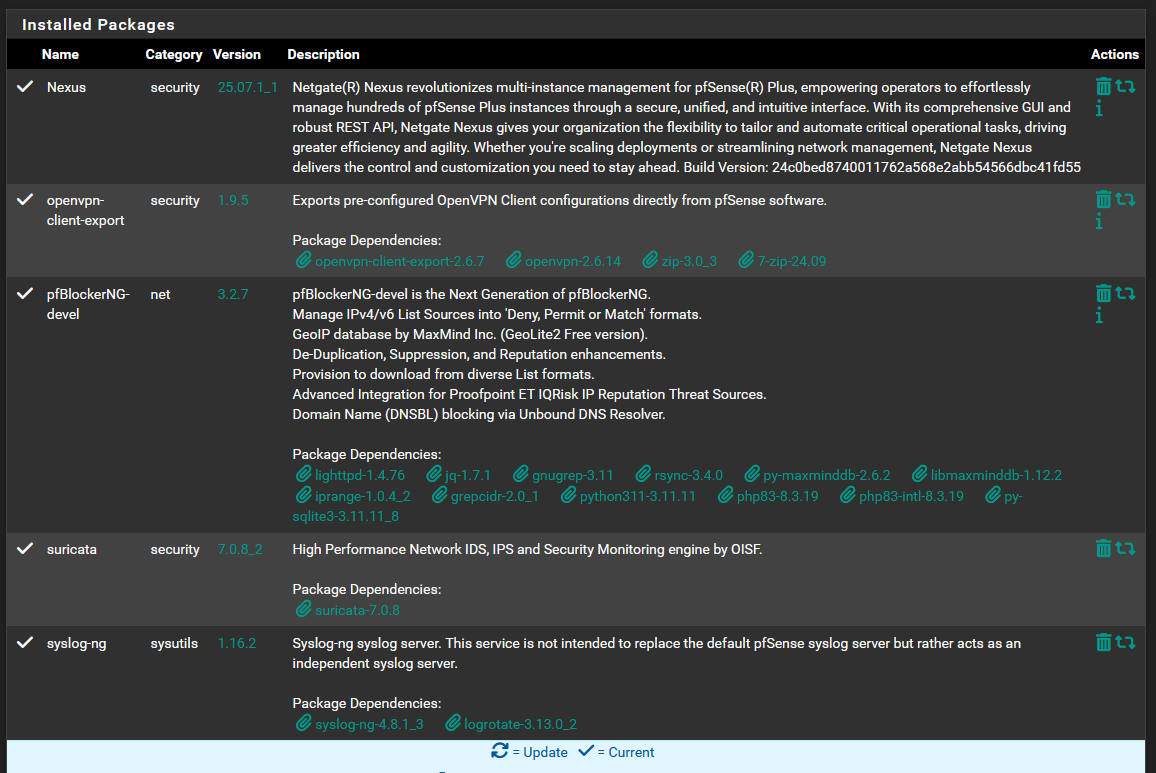Reinstall the openvpn-client-export package
Screen dimensions: 1156x773
click(x=1125, y=199)
